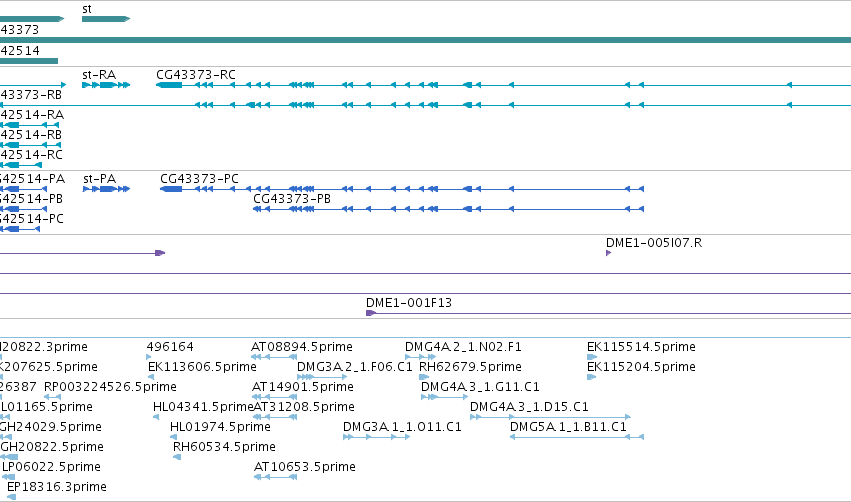Select DMG4A3_1.G11.C1 label
Image resolution: width=851 pixels, height=502 pixels.
click(480, 386)
